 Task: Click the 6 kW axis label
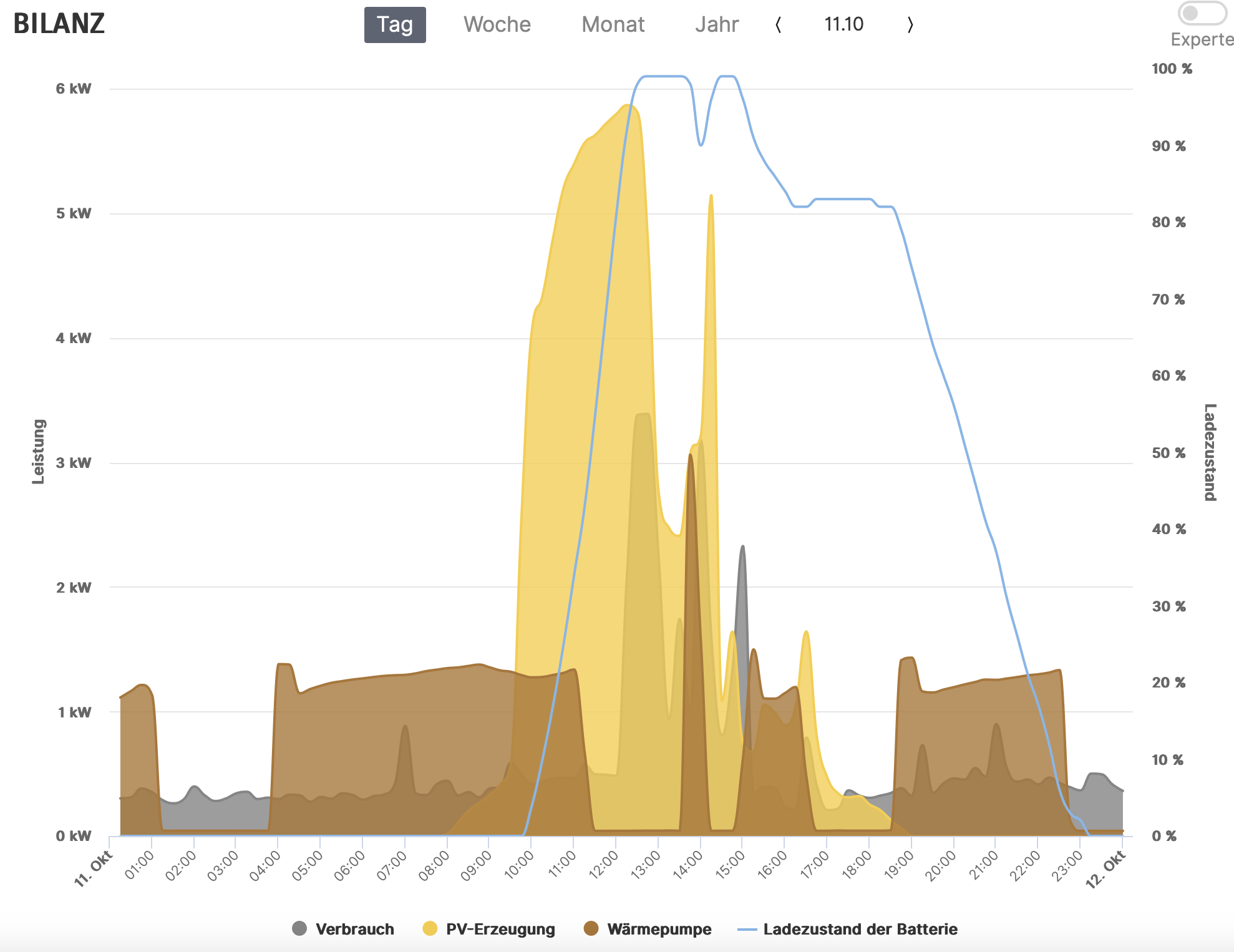coord(74,89)
